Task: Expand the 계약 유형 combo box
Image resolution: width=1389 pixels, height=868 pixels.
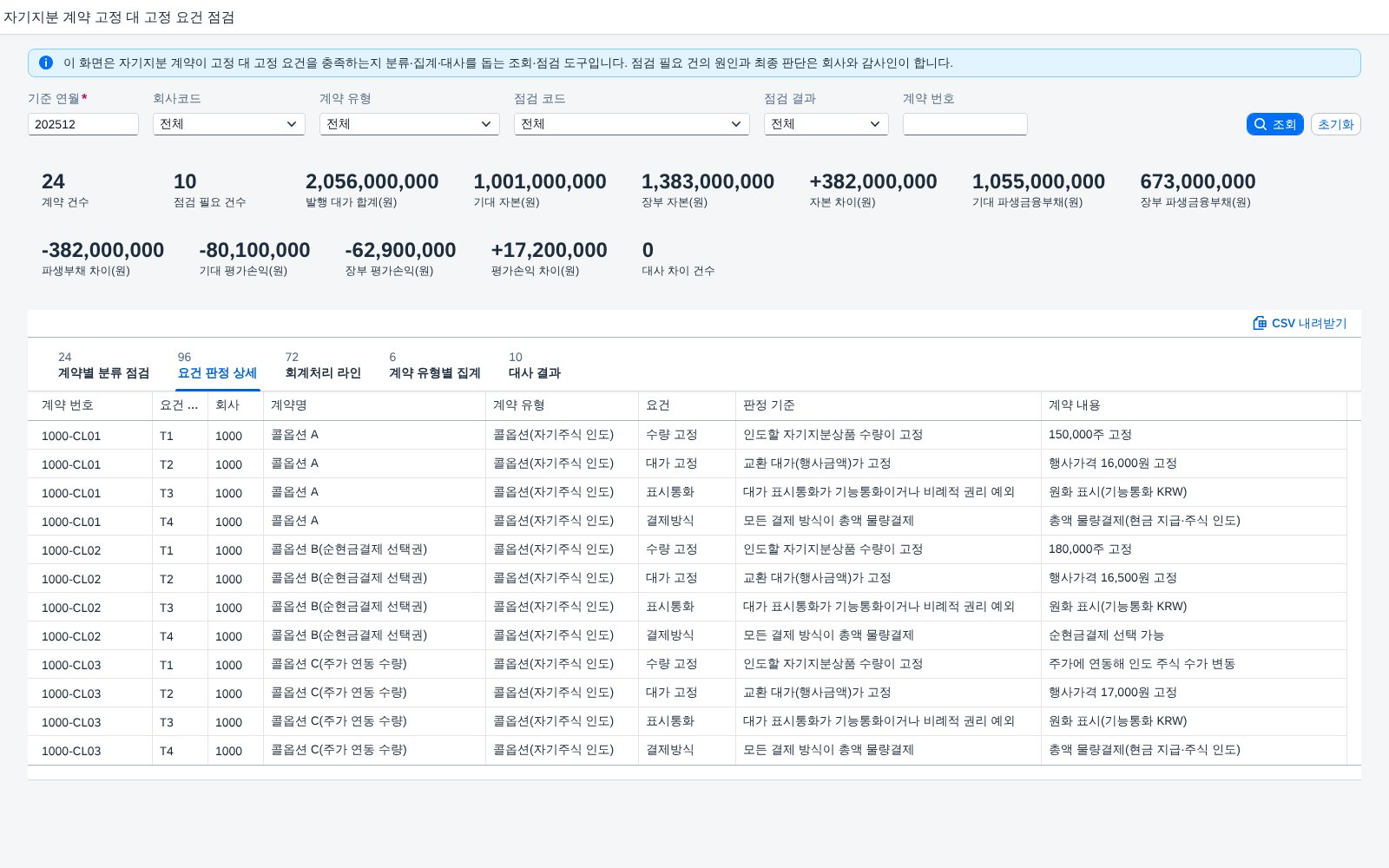Action: [410, 124]
